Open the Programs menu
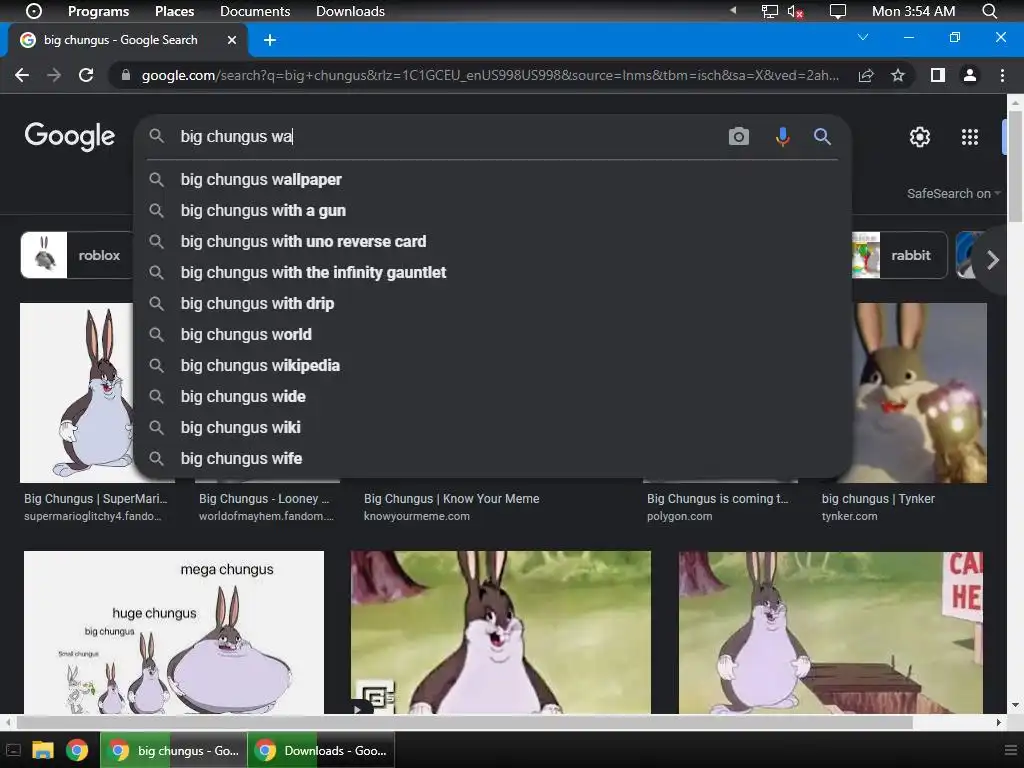Viewport: 1024px width, 768px height. pos(99,11)
